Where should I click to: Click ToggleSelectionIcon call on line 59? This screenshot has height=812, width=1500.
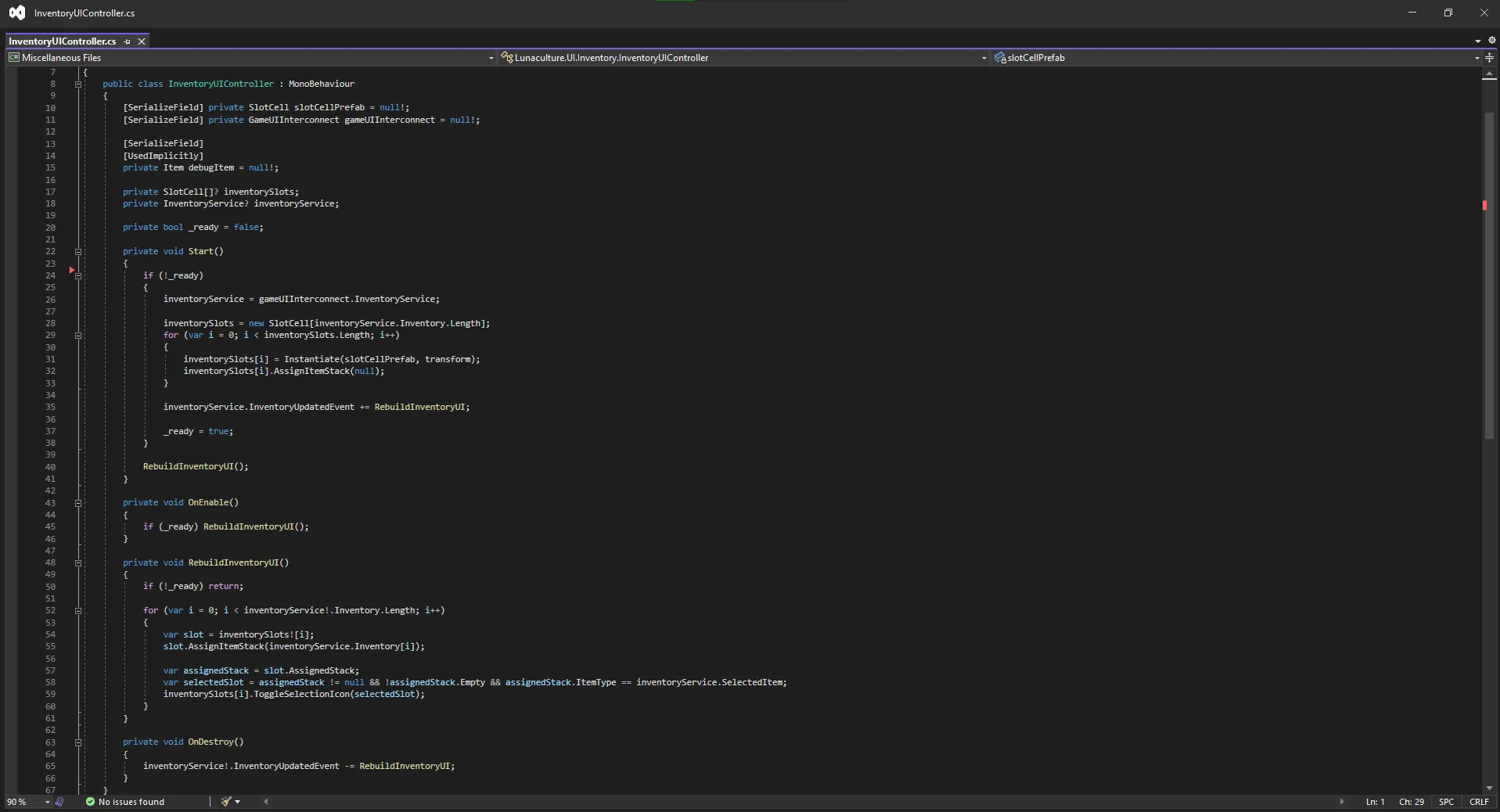[301, 695]
